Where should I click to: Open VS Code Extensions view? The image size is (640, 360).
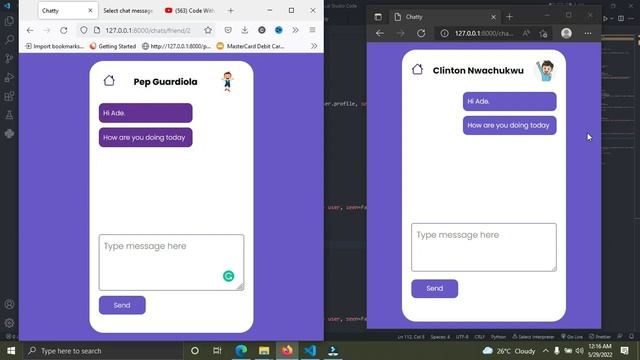(9, 96)
